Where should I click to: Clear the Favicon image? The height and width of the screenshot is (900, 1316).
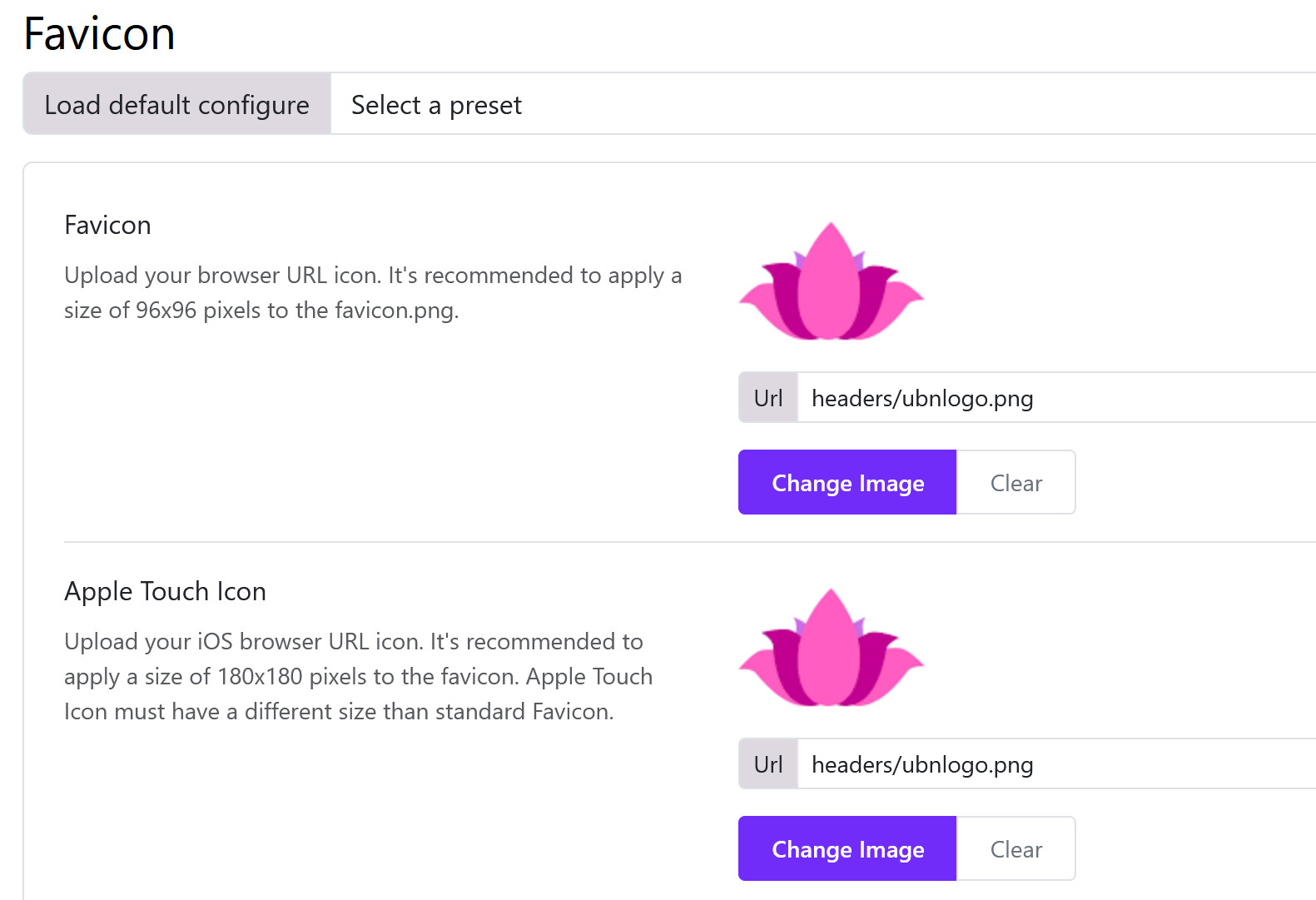point(1016,482)
